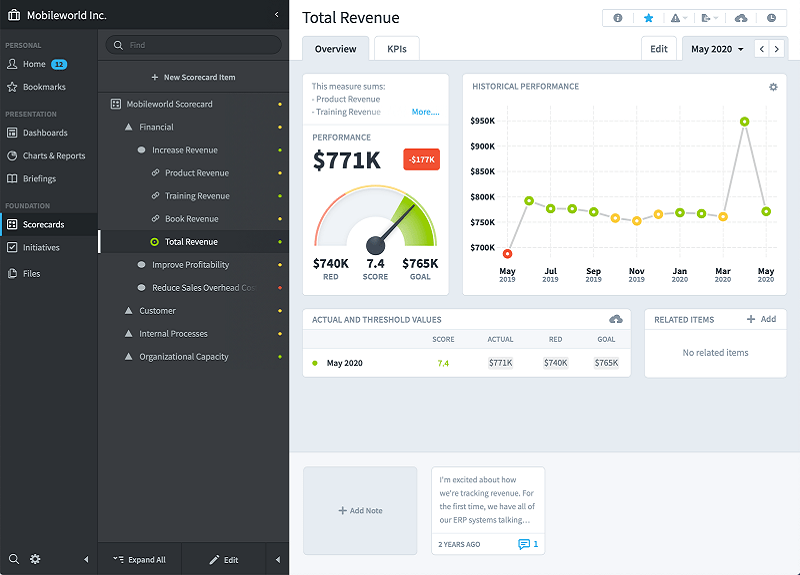The height and width of the screenshot is (575, 800).
Task: Click the More... link in measure summary
Action: (x=425, y=112)
